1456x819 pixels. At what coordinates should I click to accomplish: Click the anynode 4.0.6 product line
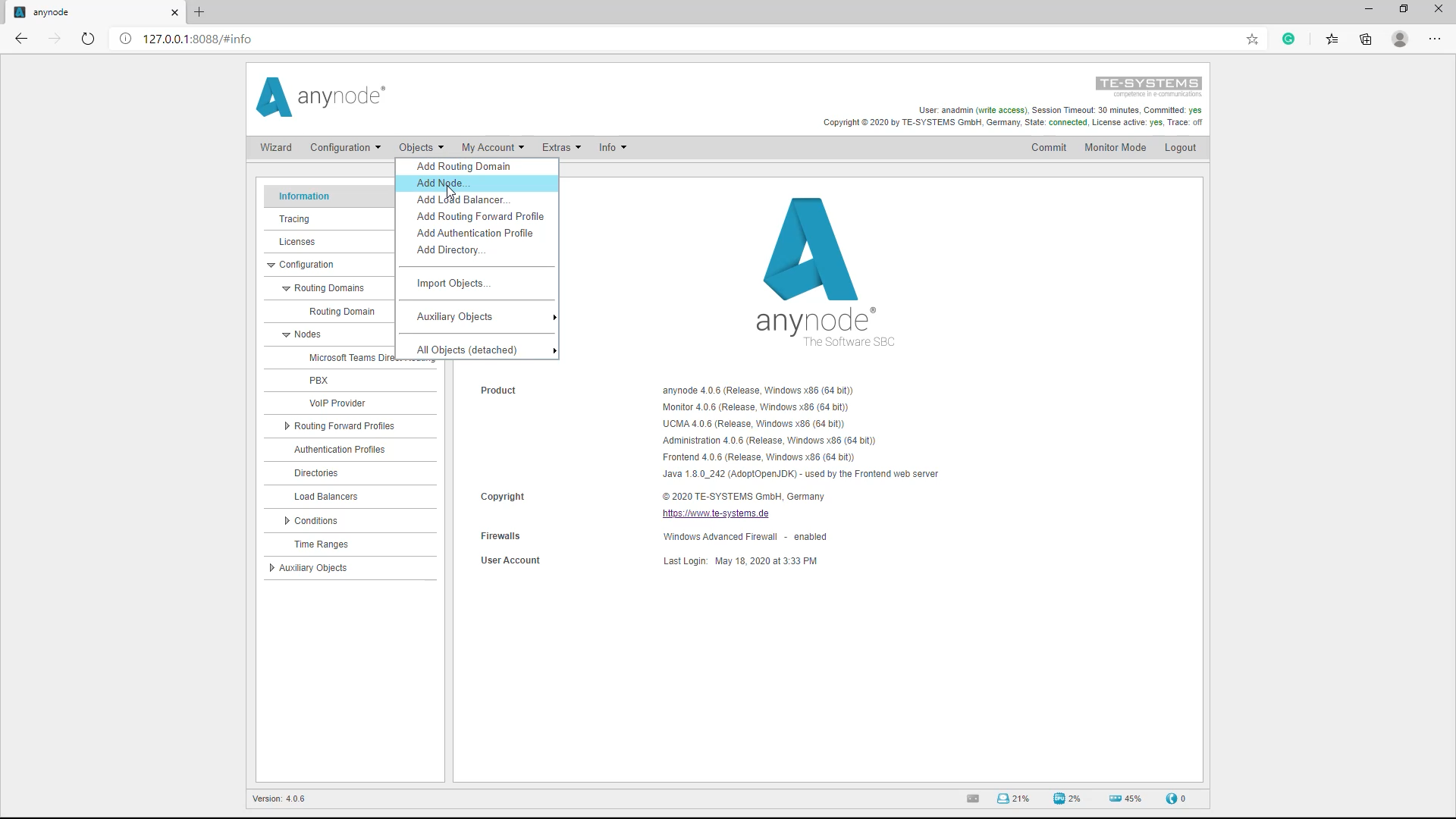coord(758,391)
